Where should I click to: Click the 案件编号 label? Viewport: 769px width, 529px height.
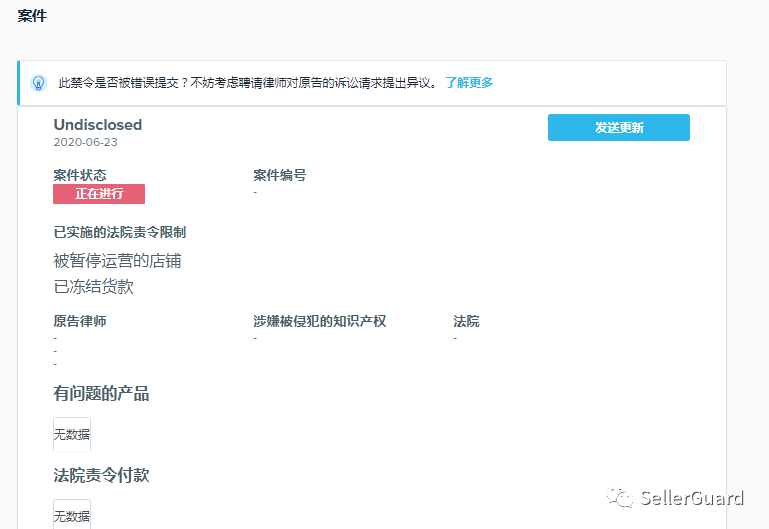click(x=280, y=175)
